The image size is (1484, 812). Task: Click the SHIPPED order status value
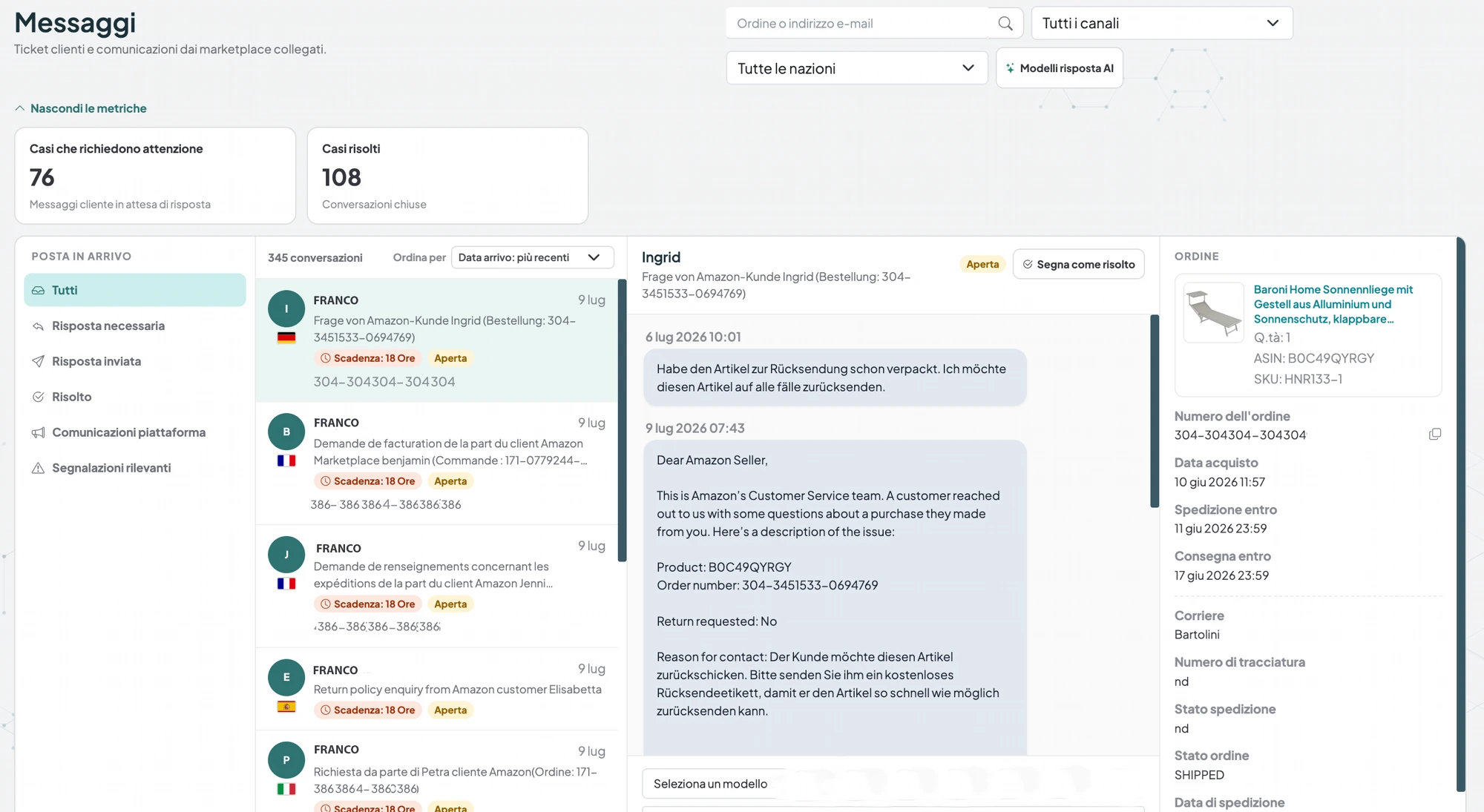pyautogui.click(x=1199, y=775)
